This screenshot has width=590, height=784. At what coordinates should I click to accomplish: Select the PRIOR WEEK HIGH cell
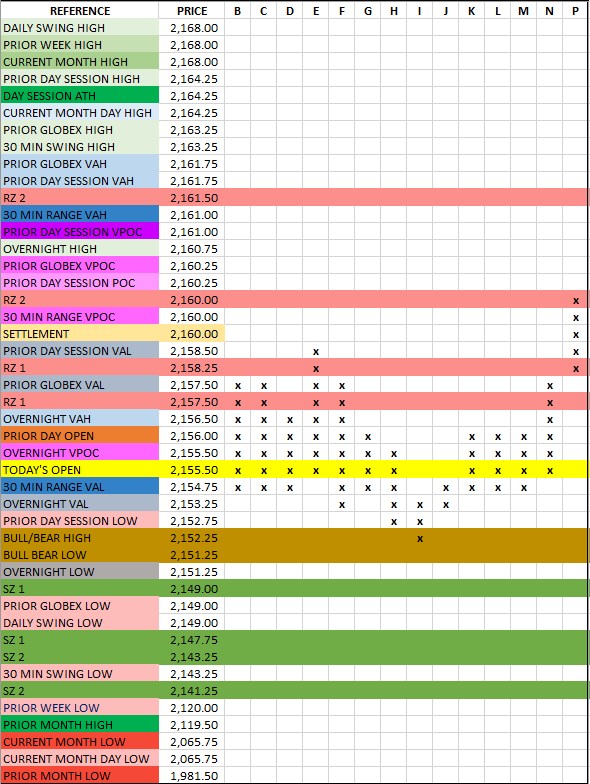point(80,45)
